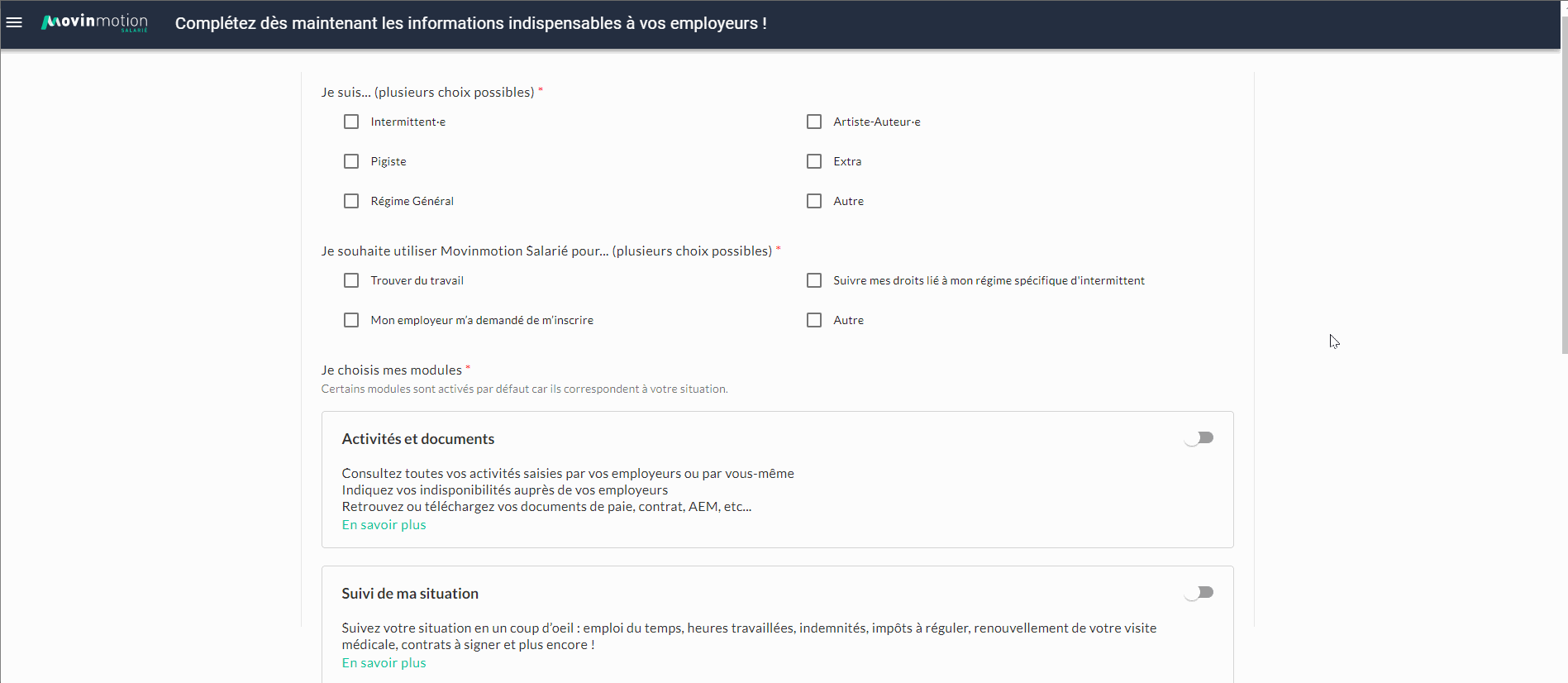Check the Intermittent·e checkbox
This screenshot has width=1568, height=683.
pos(351,122)
